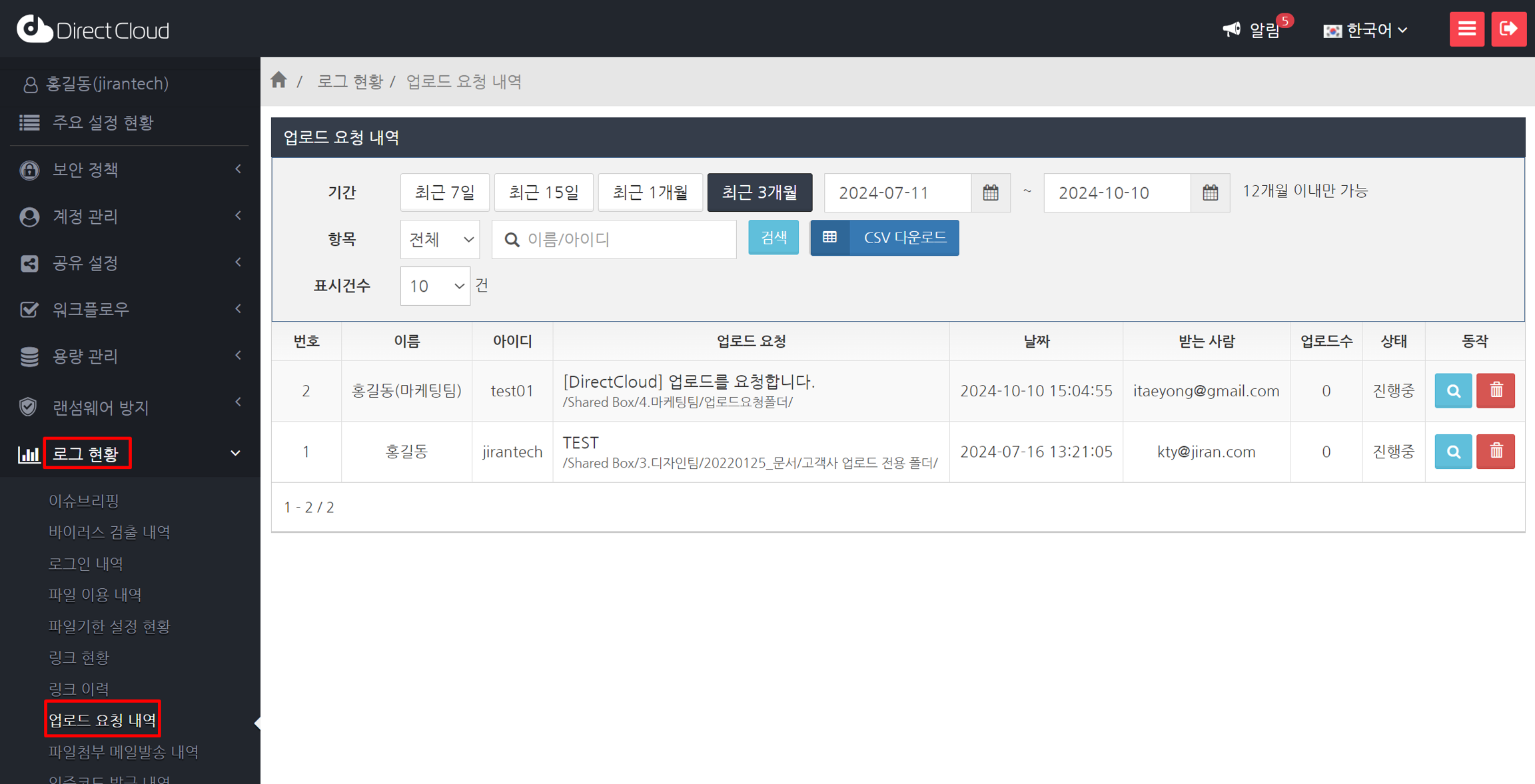1535x784 pixels.
Task: Open 로그인 내역 in the sidebar
Action: [x=86, y=564]
